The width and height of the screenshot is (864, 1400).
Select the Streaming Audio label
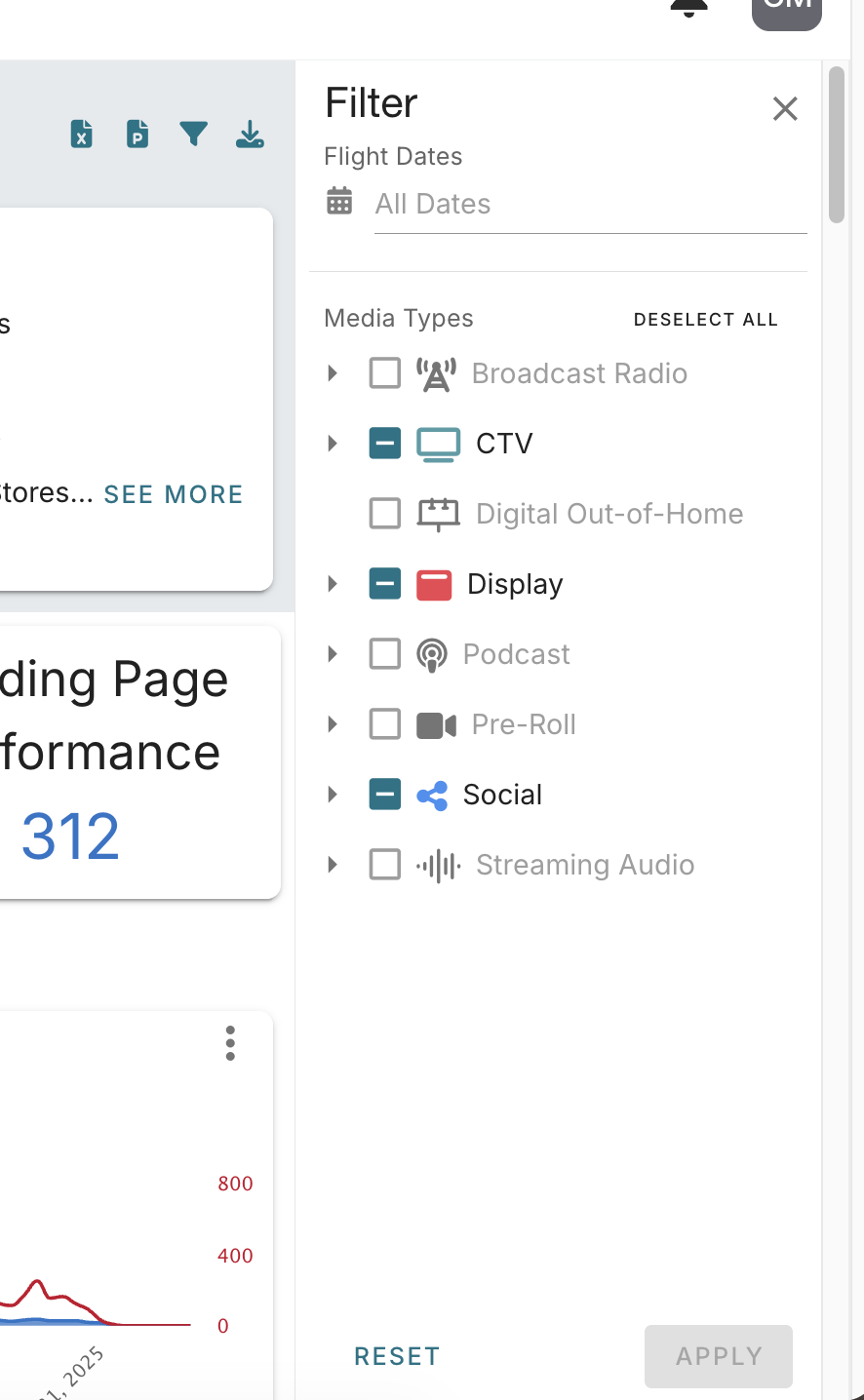[x=585, y=865]
